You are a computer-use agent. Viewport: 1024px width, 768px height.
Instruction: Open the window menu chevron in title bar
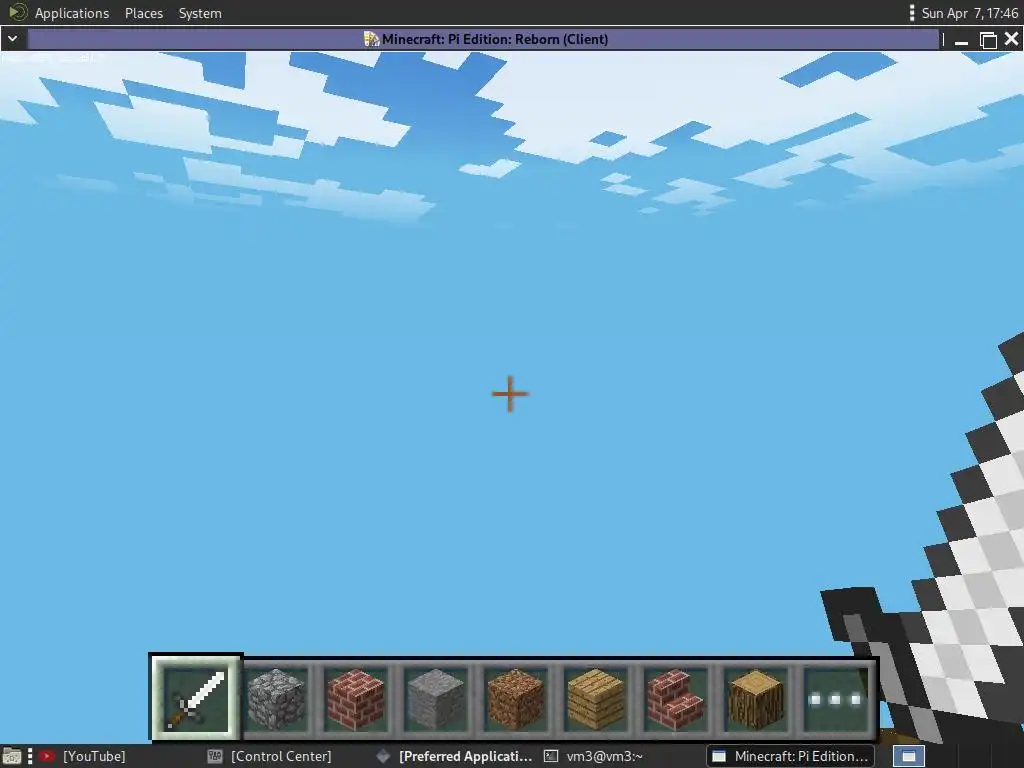[12, 39]
